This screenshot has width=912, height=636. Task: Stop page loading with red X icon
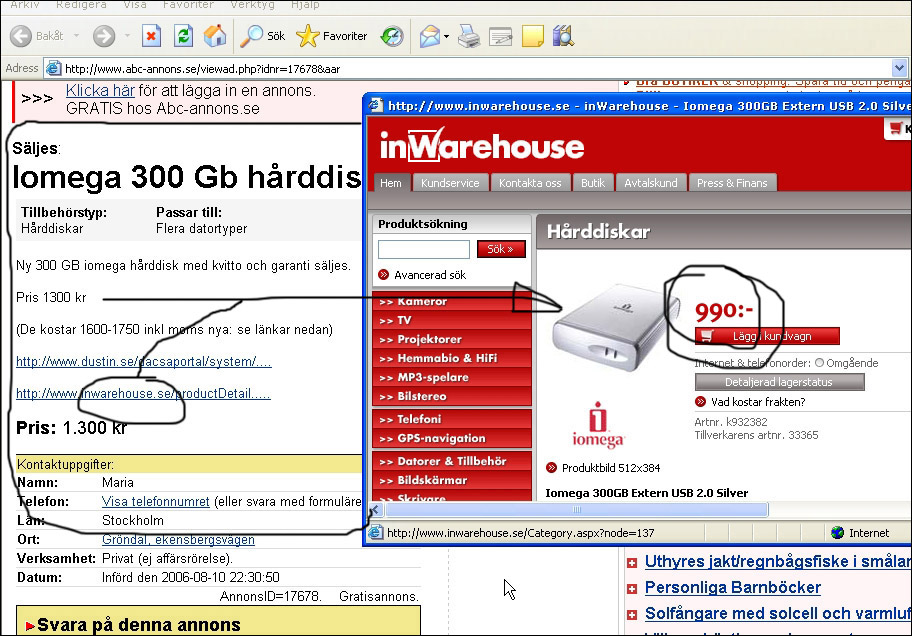pos(151,36)
